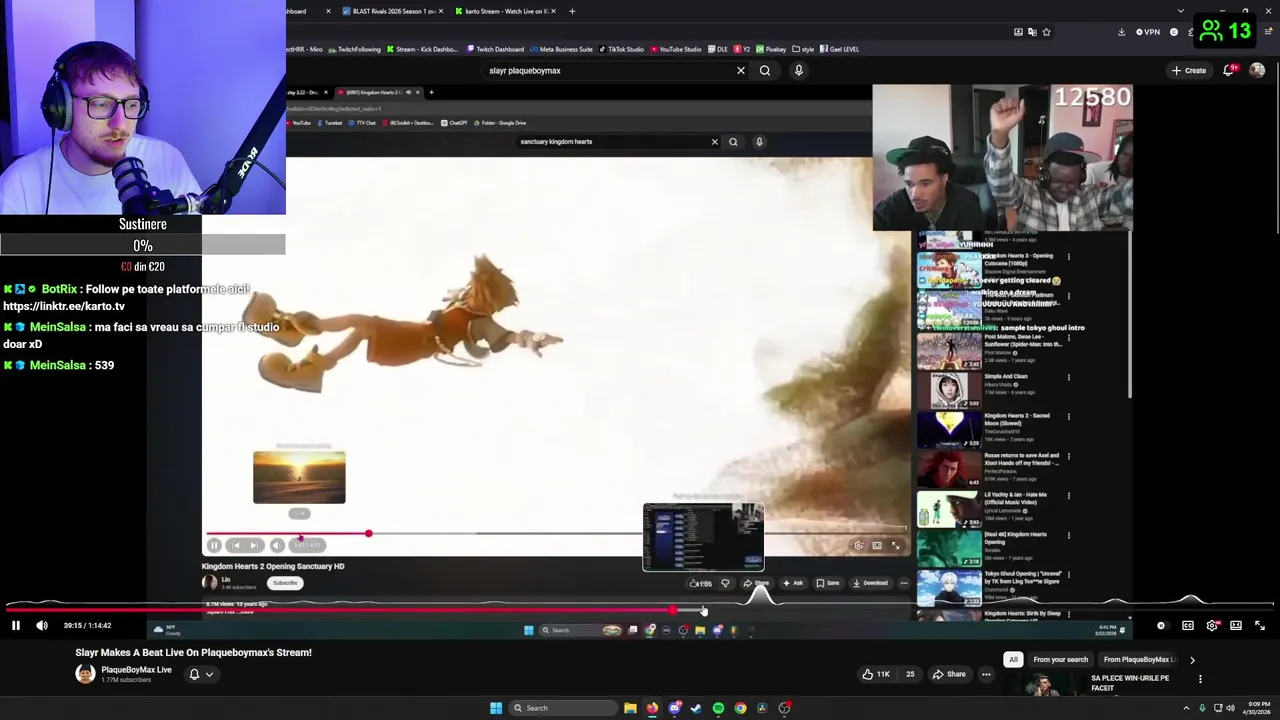The height and width of the screenshot is (720, 1280).
Task: Select the All filter chip
Action: point(1013,660)
